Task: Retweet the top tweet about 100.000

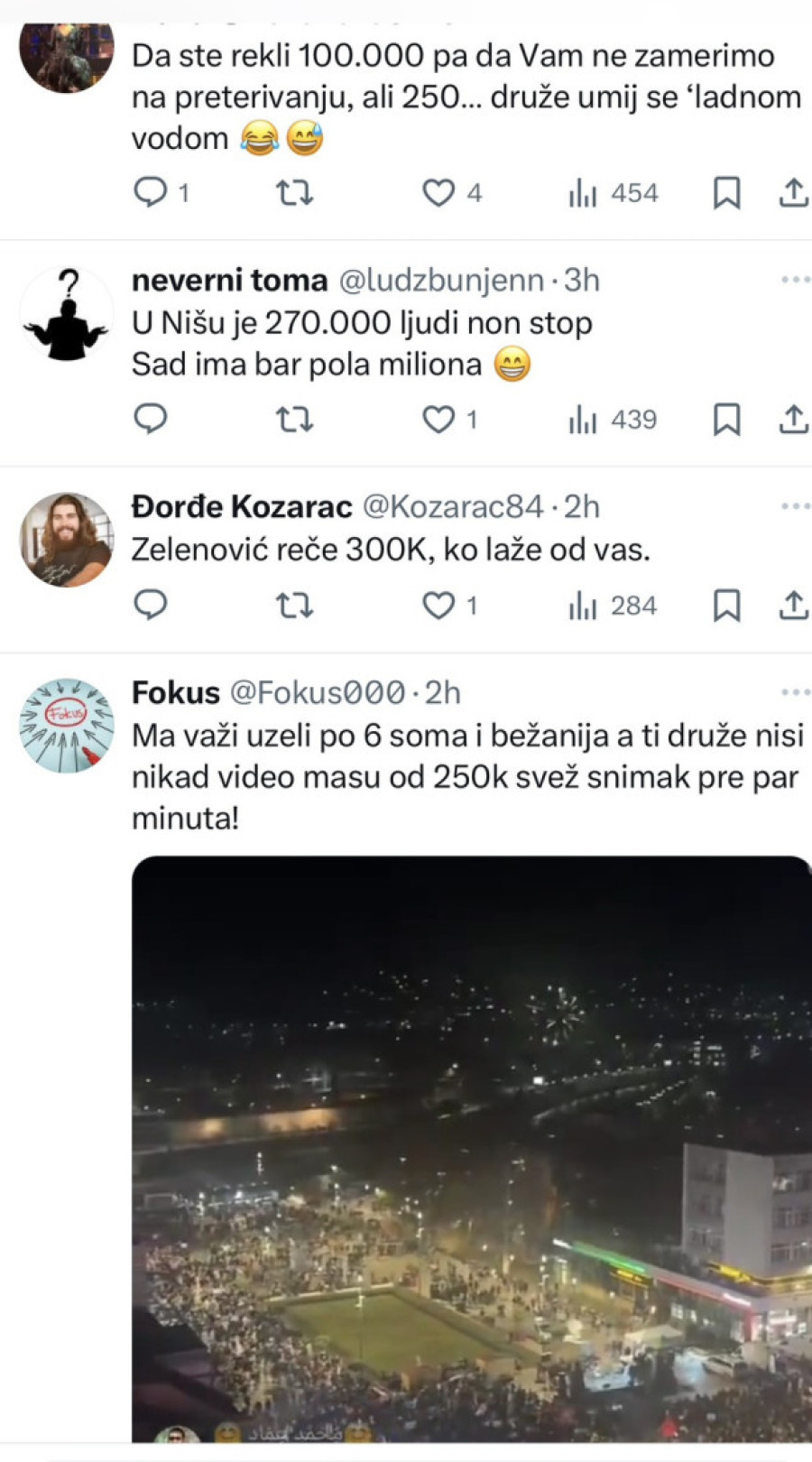Action: pos(294,193)
